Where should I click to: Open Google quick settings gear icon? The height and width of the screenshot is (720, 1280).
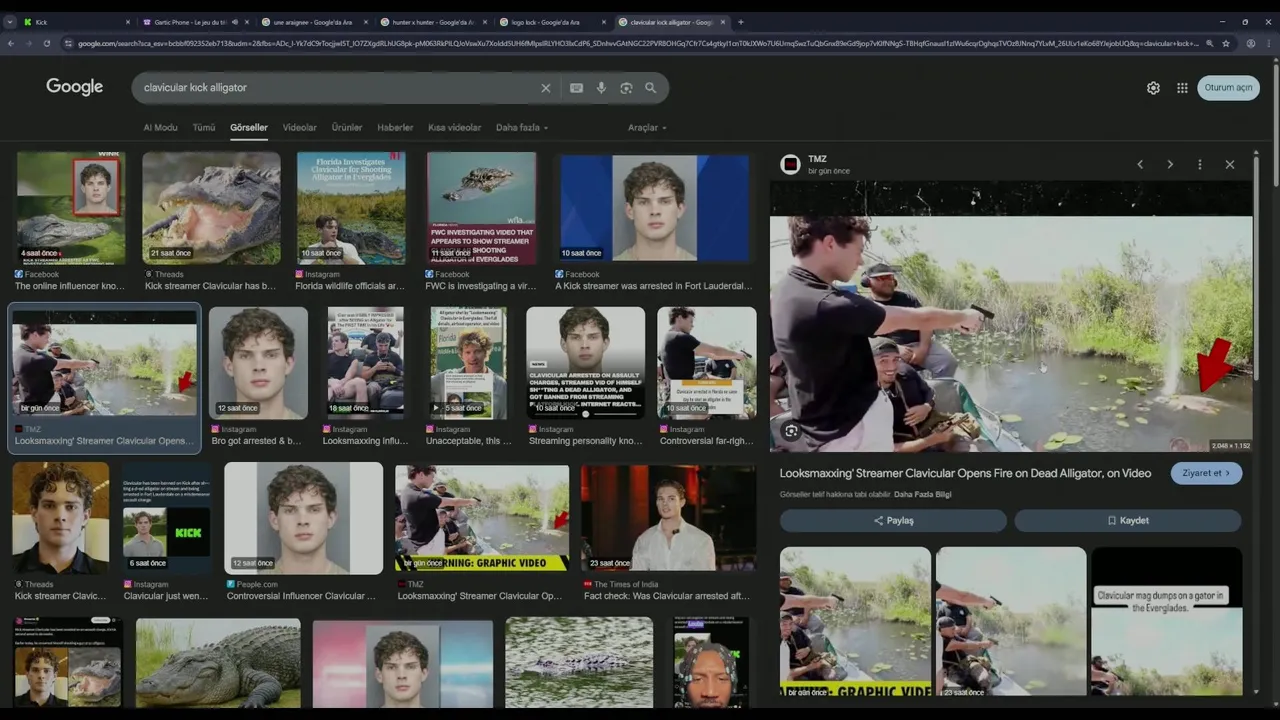1153,88
